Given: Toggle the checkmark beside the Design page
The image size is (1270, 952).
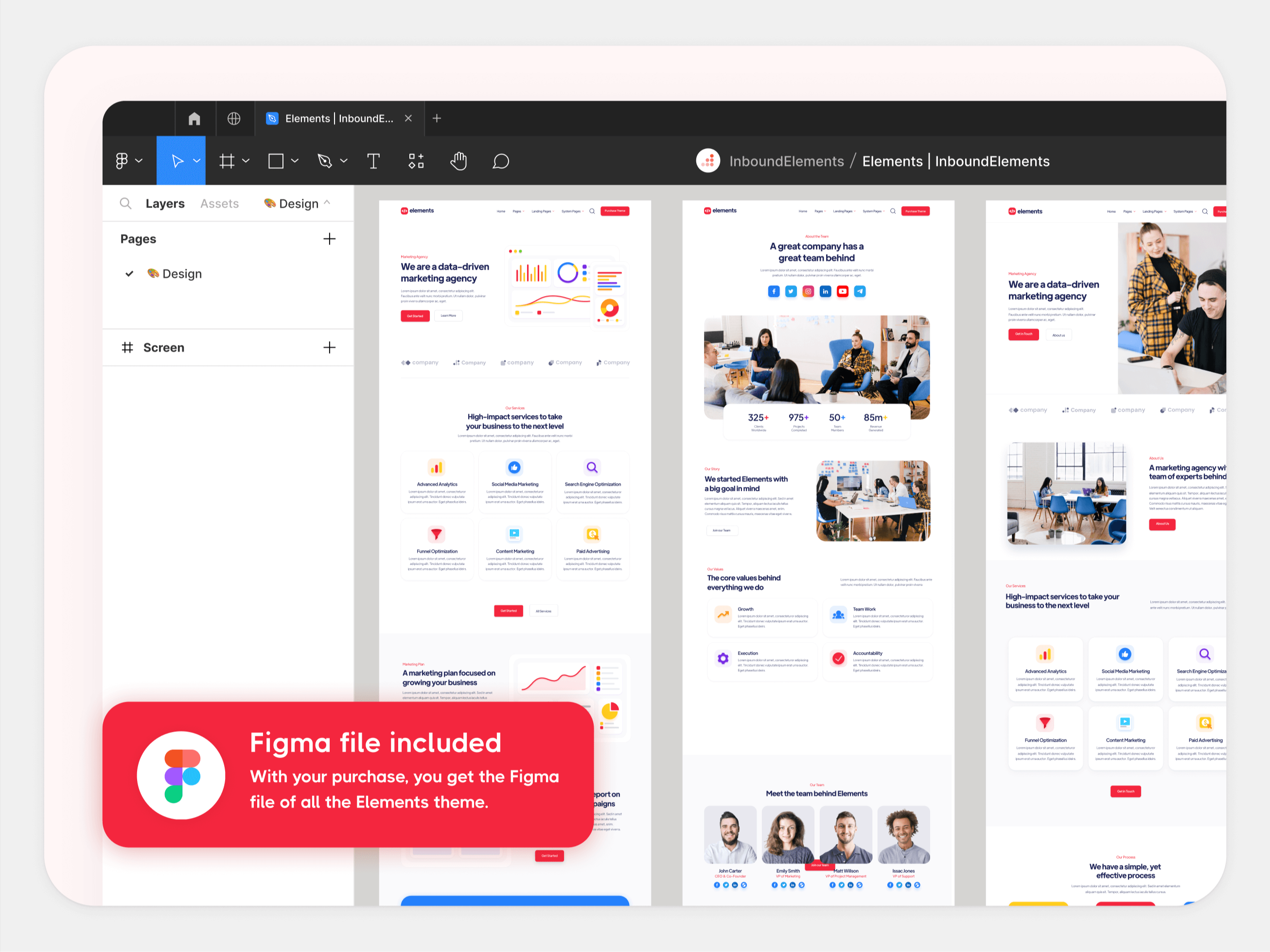Looking at the screenshot, I should click(130, 274).
